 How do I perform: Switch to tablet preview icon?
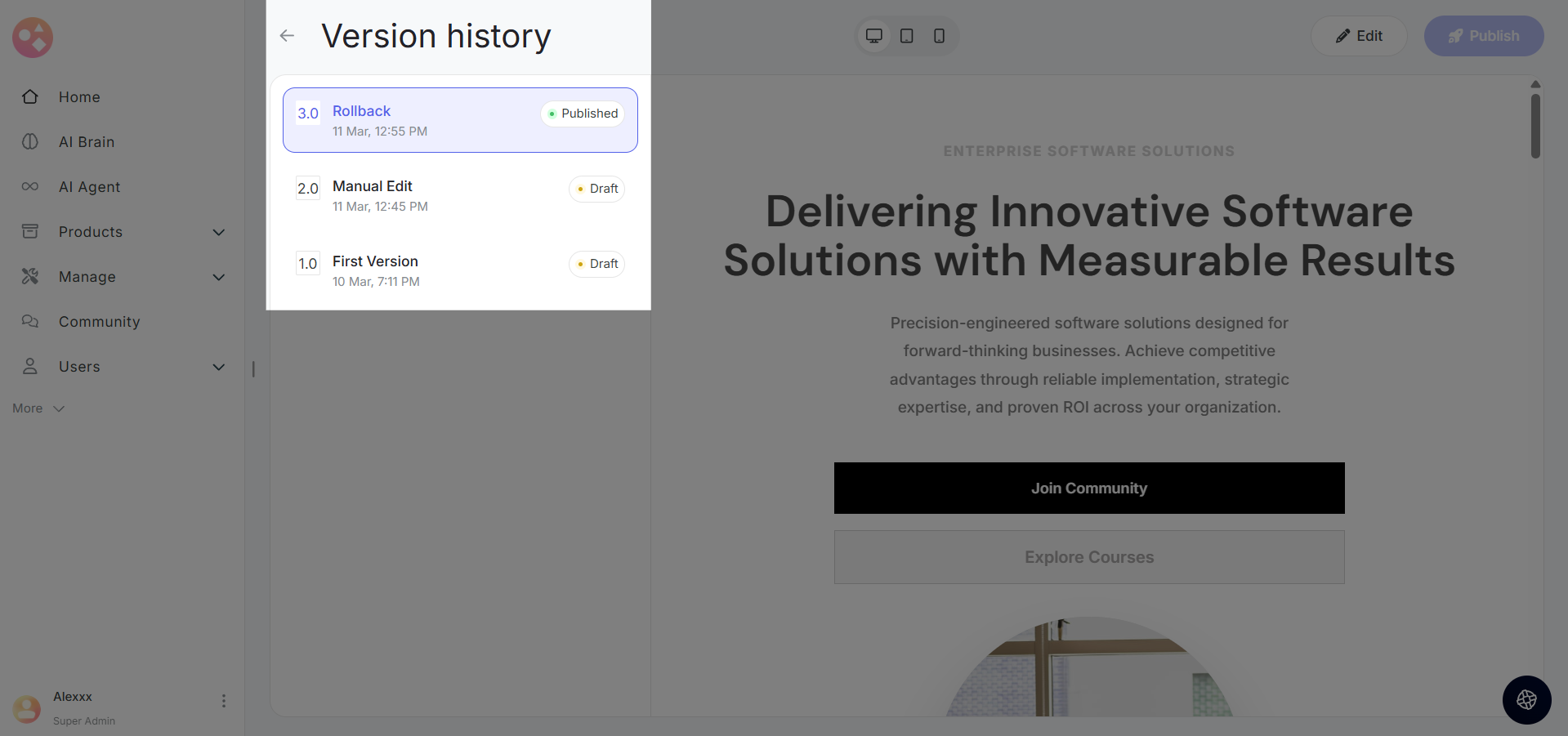[x=907, y=36]
